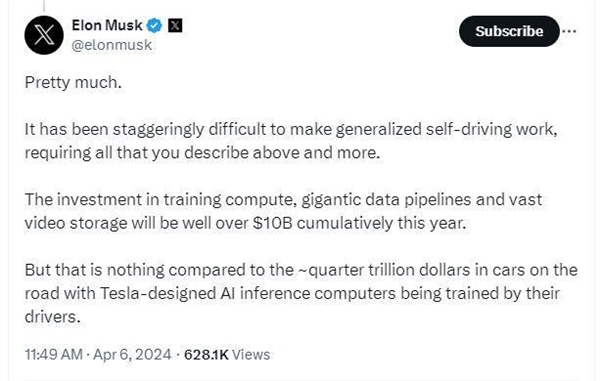Click the 'Pretty much.' opening line

point(73,82)
